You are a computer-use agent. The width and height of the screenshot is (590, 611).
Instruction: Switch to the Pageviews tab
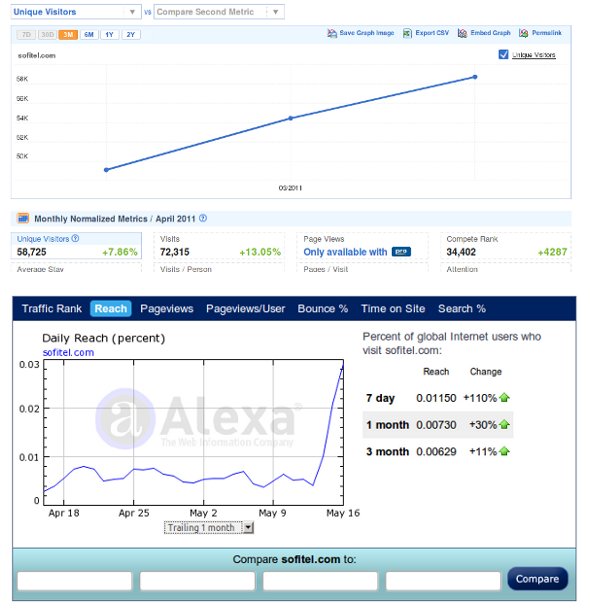(x=167, y=309)
